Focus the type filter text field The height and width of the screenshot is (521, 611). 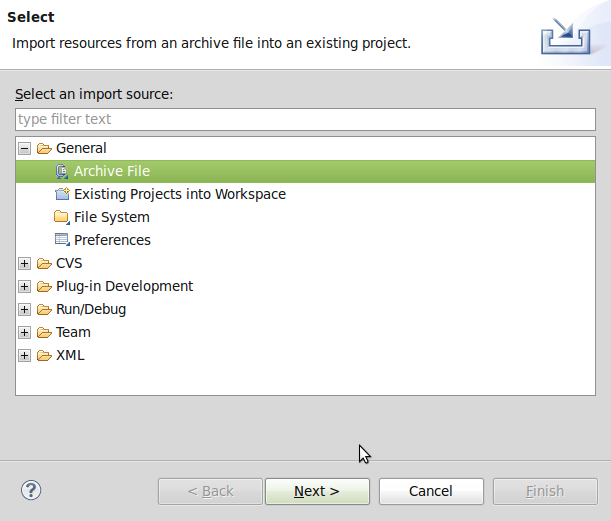[x=300, y=119]
